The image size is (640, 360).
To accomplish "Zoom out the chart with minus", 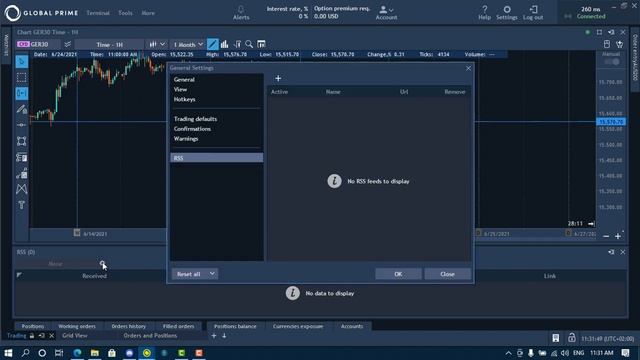I will tap(606, 236).
